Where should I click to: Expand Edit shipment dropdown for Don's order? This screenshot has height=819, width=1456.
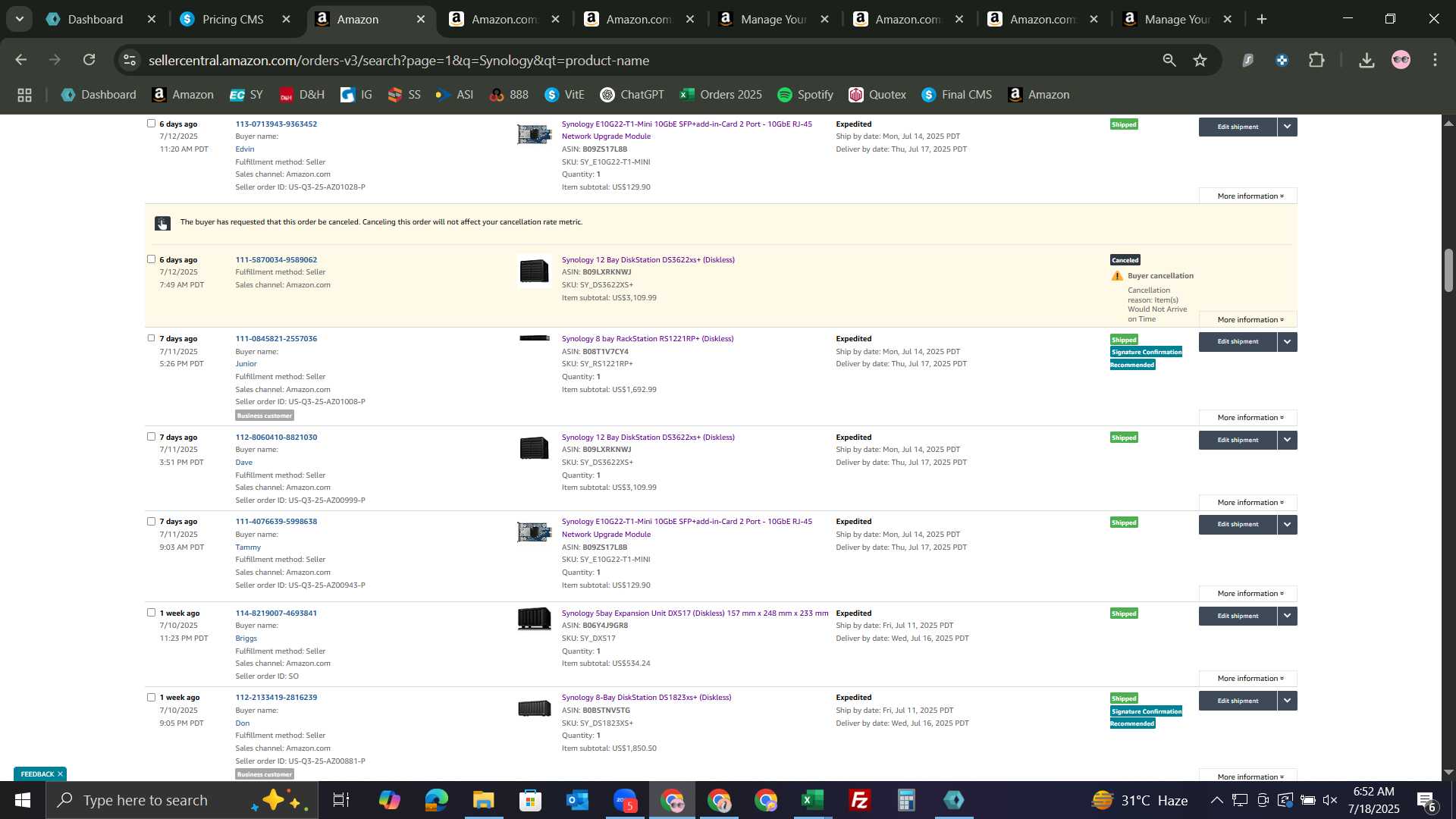click(1288, 701)
